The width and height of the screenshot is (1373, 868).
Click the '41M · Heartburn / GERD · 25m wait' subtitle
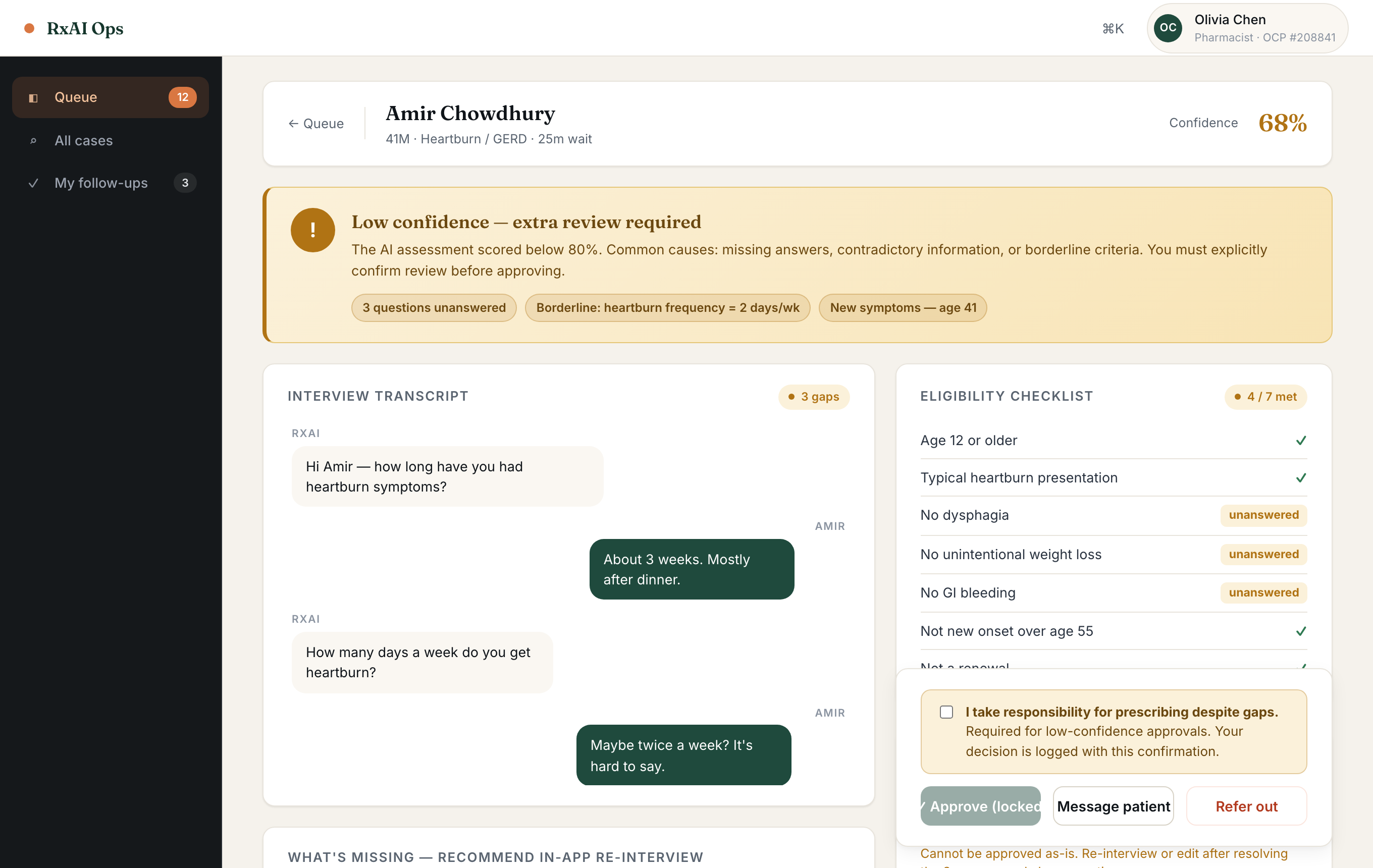(489, 139)
